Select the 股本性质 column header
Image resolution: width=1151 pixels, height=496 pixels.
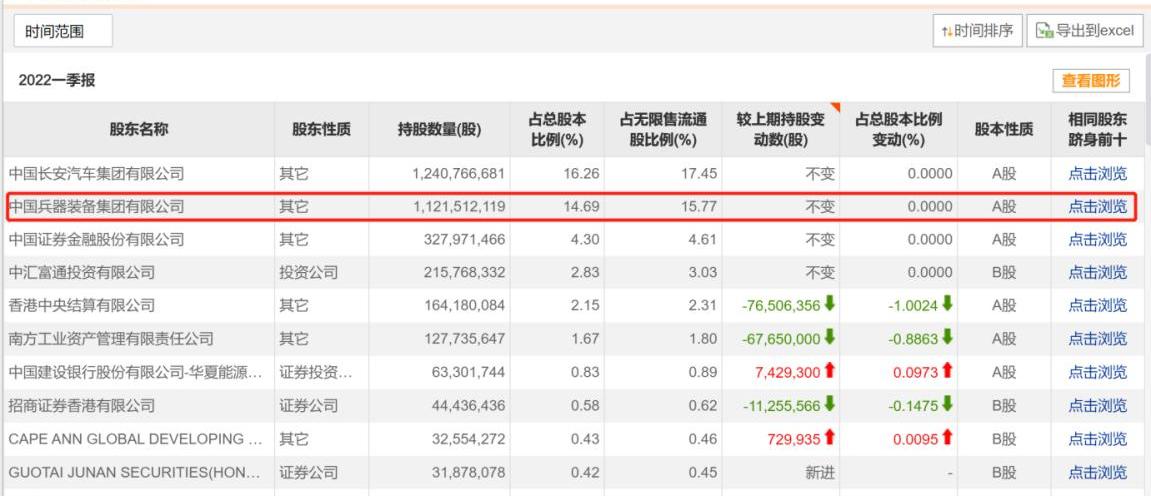tap(1003, 129)
